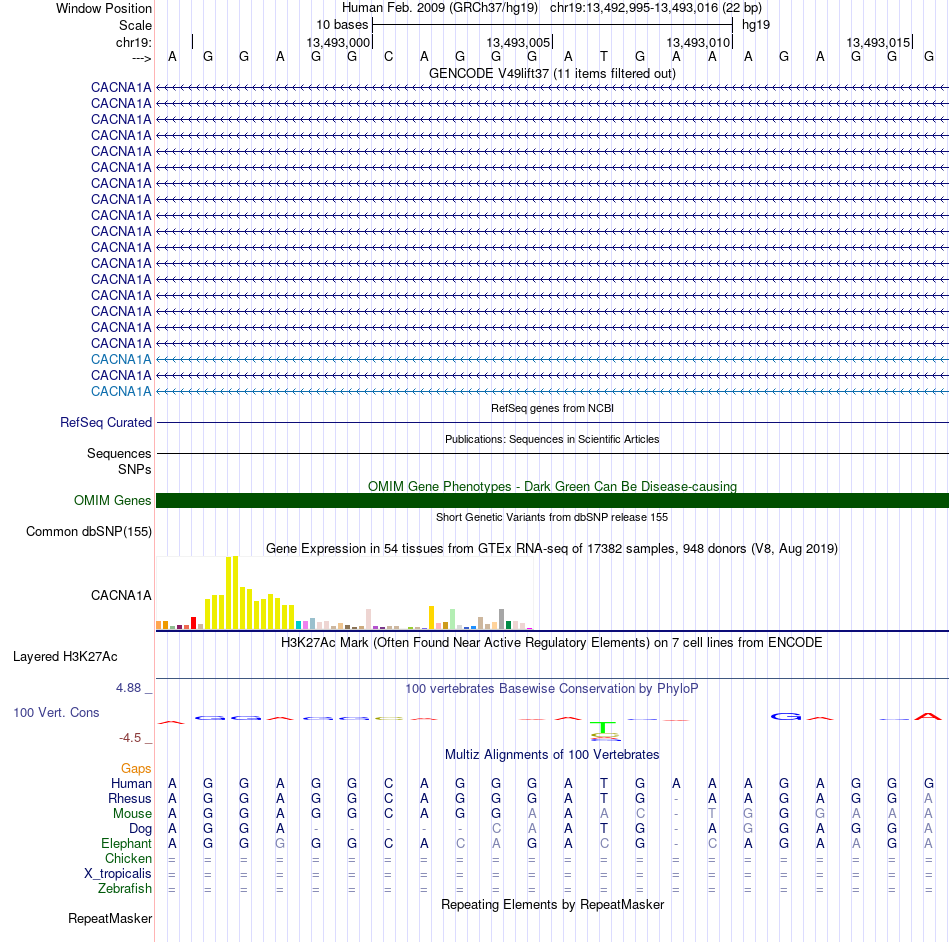Click the chr19: base position label
The image size is (950, 942).
coord(133,42)
